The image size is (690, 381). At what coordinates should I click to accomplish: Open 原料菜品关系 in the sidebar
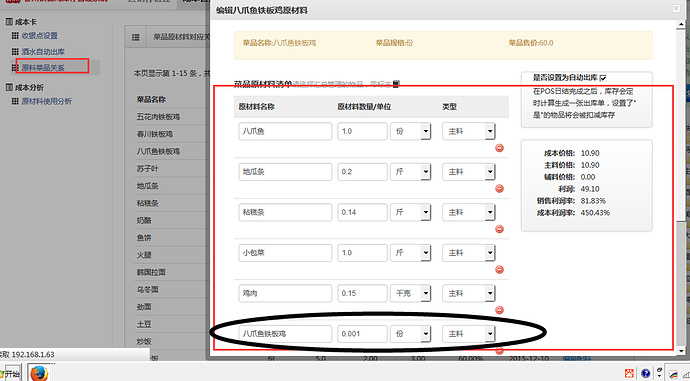pyautogui.click(x=43, y=68)
